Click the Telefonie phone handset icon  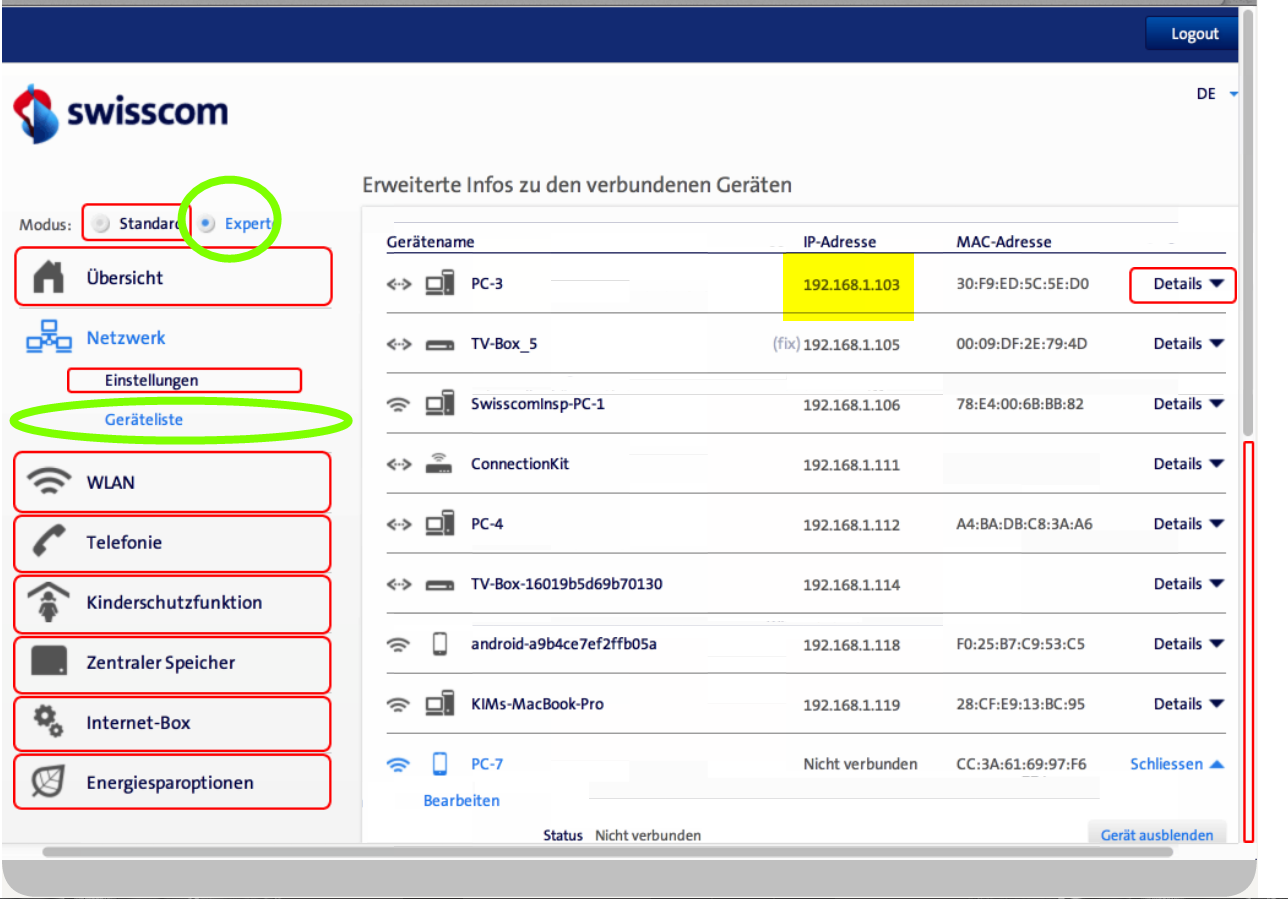pyautogui.click(x=49, y=542)
